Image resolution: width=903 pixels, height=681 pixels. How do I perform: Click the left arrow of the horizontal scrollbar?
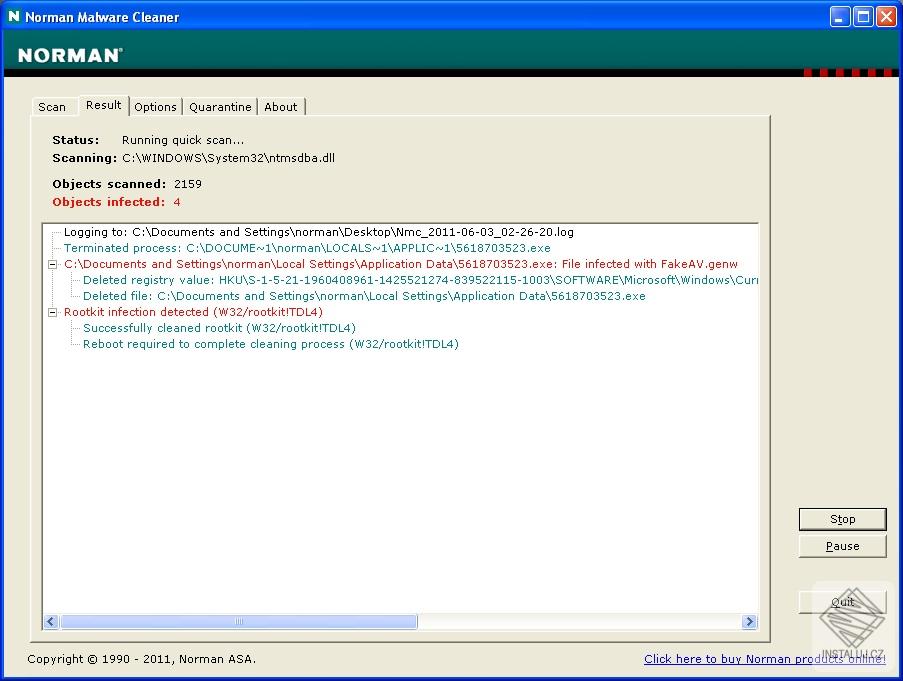(51, 622)
